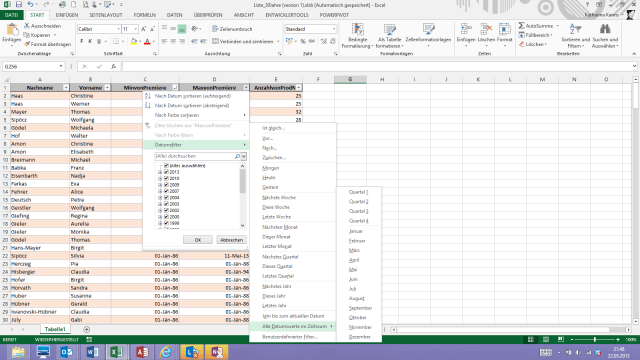Click the percent format icon

[303, 41]
